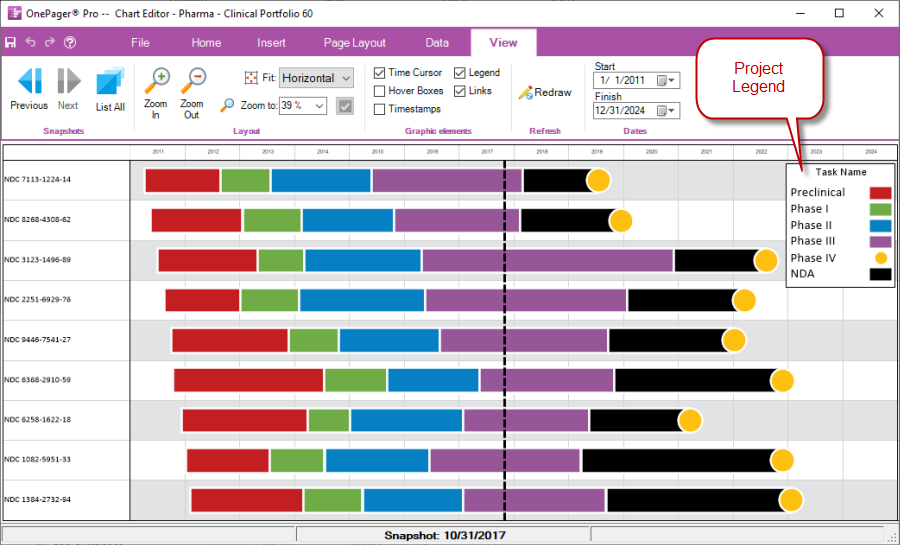Click the Undo arrow icon
Image resolution: width=900 pixels, height=545 pixels.
(30, 42)
